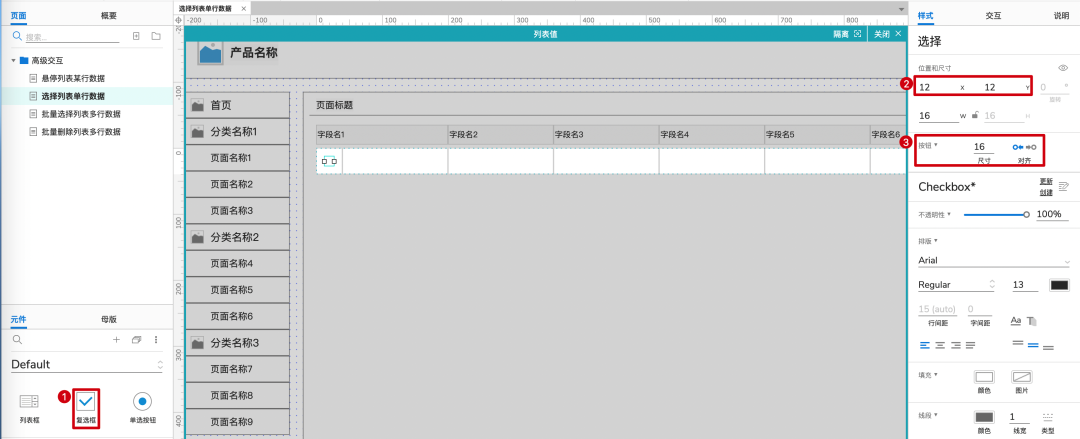Image resolution: width=1080 pixels, height=439 pixels.
Task: Click the opacity slider handle
Action: tap(1026, 214)
